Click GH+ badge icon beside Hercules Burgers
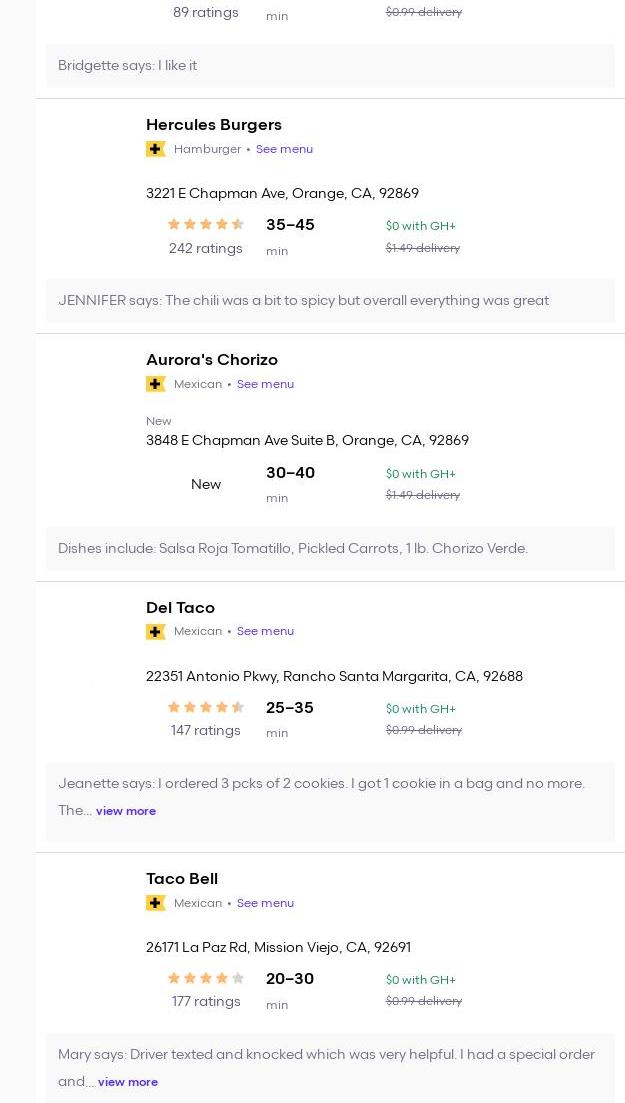 155,149
